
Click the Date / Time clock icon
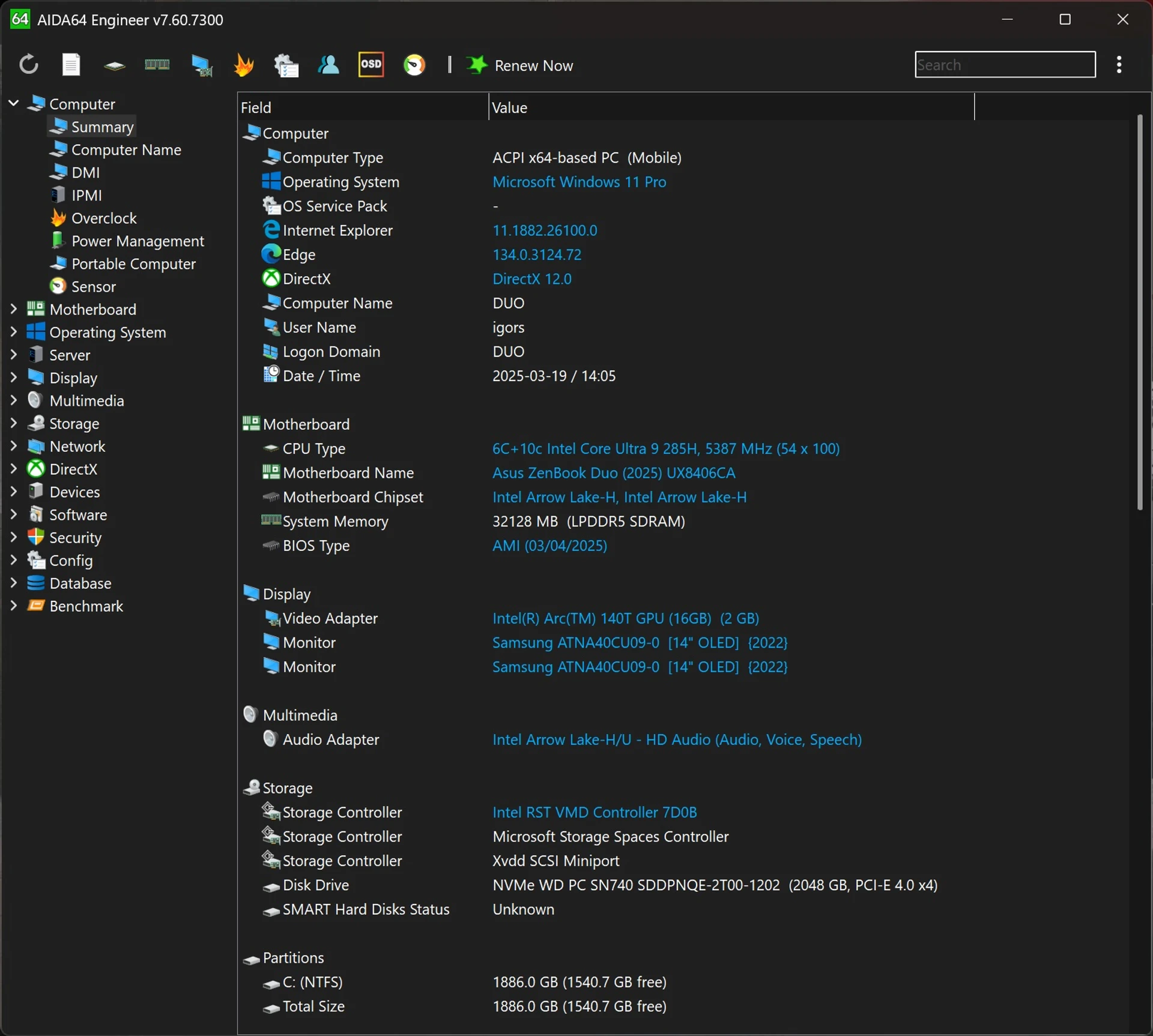pyautogui.click(x=271, y=375)
